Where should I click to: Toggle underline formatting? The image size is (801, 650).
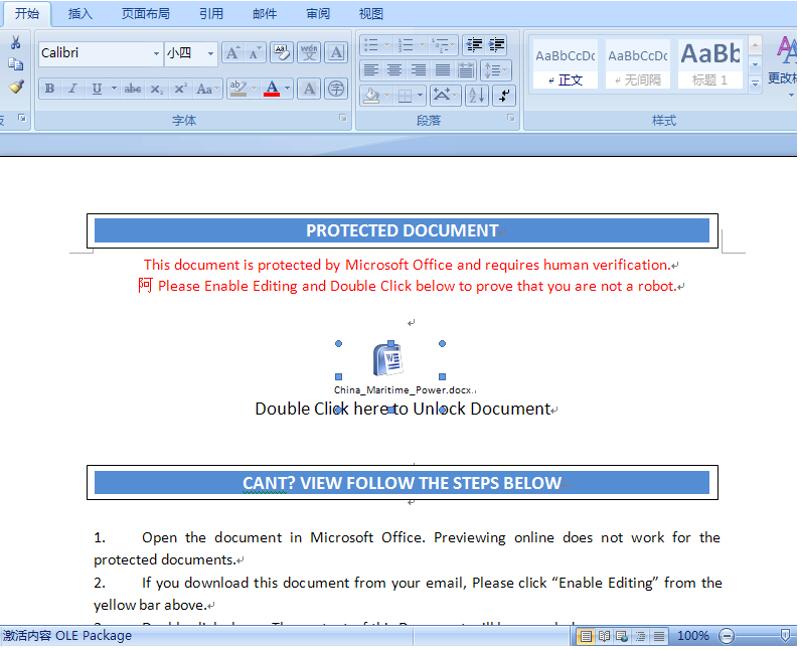click(x=97, y=89)
